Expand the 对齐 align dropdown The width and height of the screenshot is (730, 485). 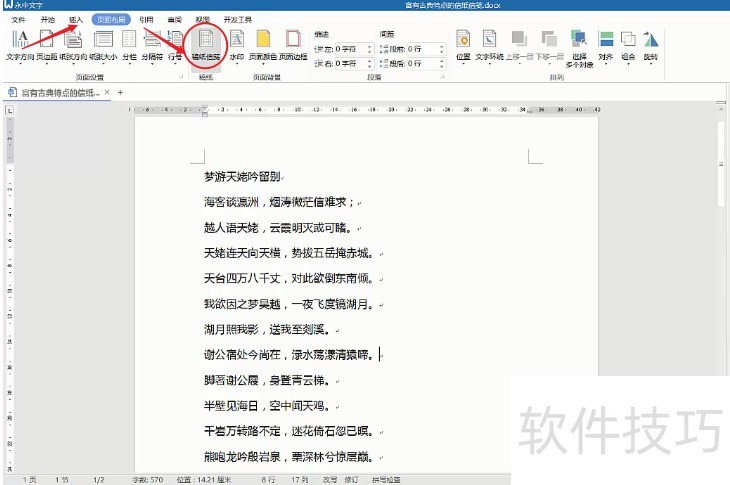coord(605,63)
